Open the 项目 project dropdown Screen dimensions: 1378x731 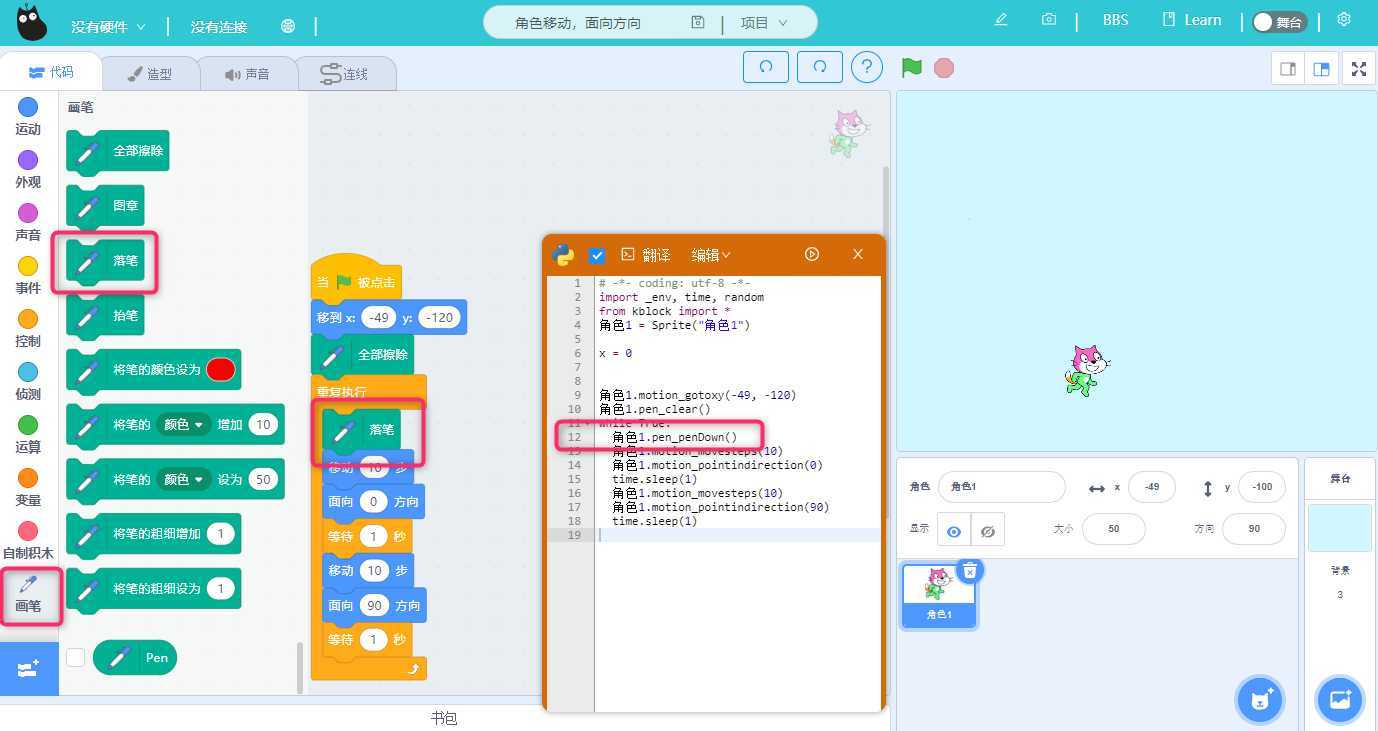click(x=764, y=22)
